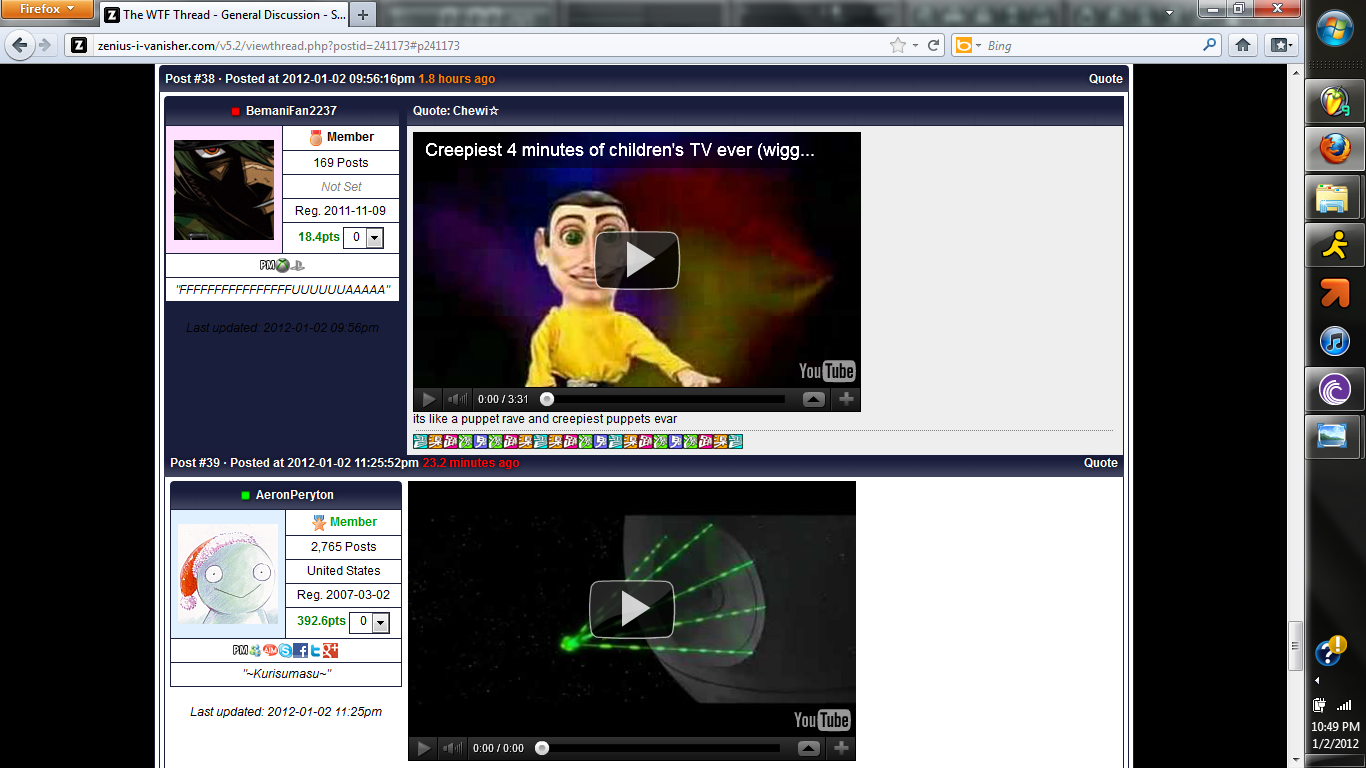Image resolution: width=1366 pixels, height=768 pixels.
Task: Open AIM from the taskbar
Action: tap(1335, 245)
